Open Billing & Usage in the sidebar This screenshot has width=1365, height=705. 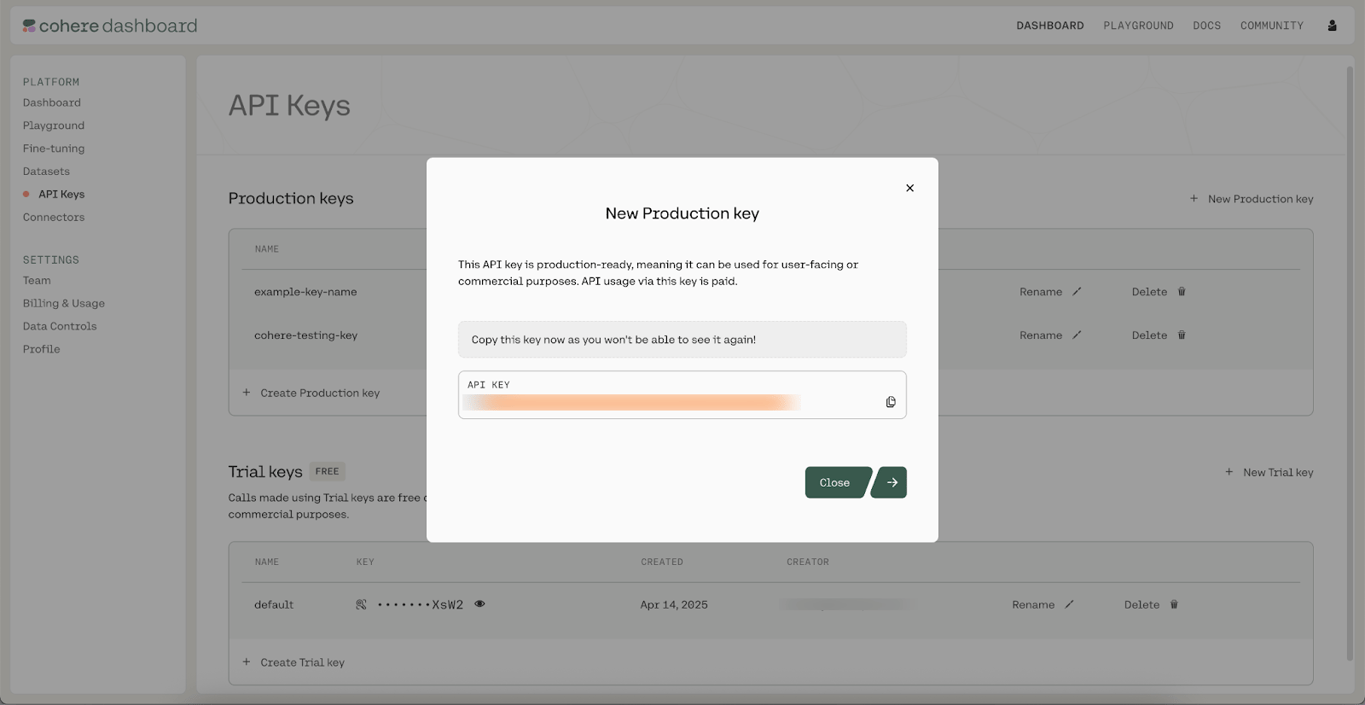(x=64, y=304)
